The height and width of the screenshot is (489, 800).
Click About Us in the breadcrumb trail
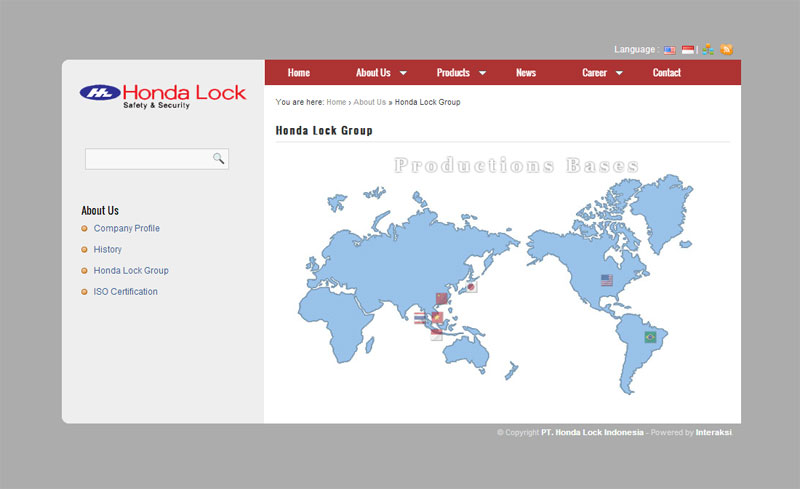(x=370, y=102)
